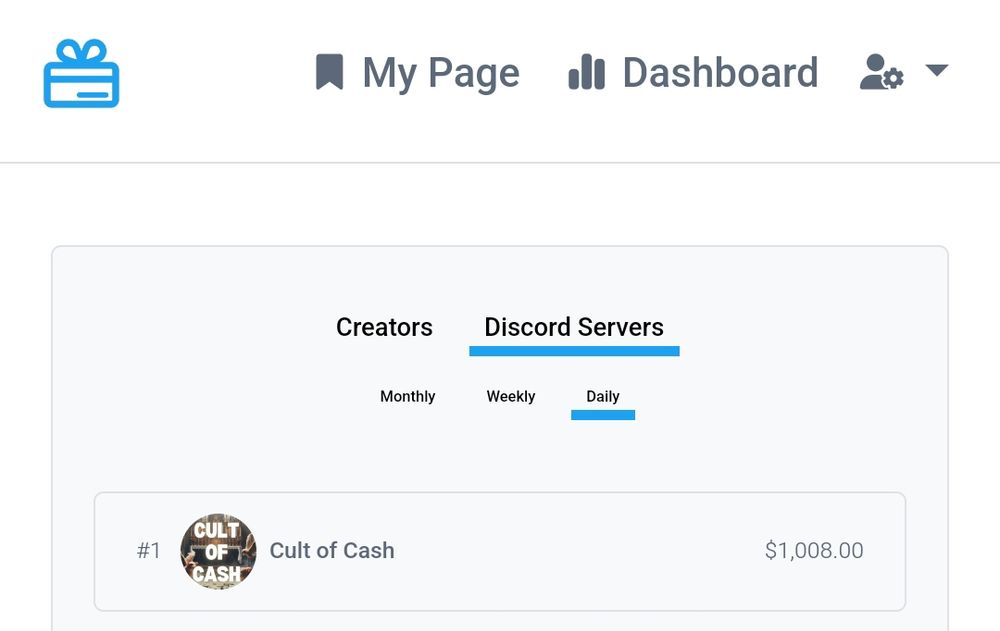Click the blue ribbon under Discord Servers

point(574,350)
